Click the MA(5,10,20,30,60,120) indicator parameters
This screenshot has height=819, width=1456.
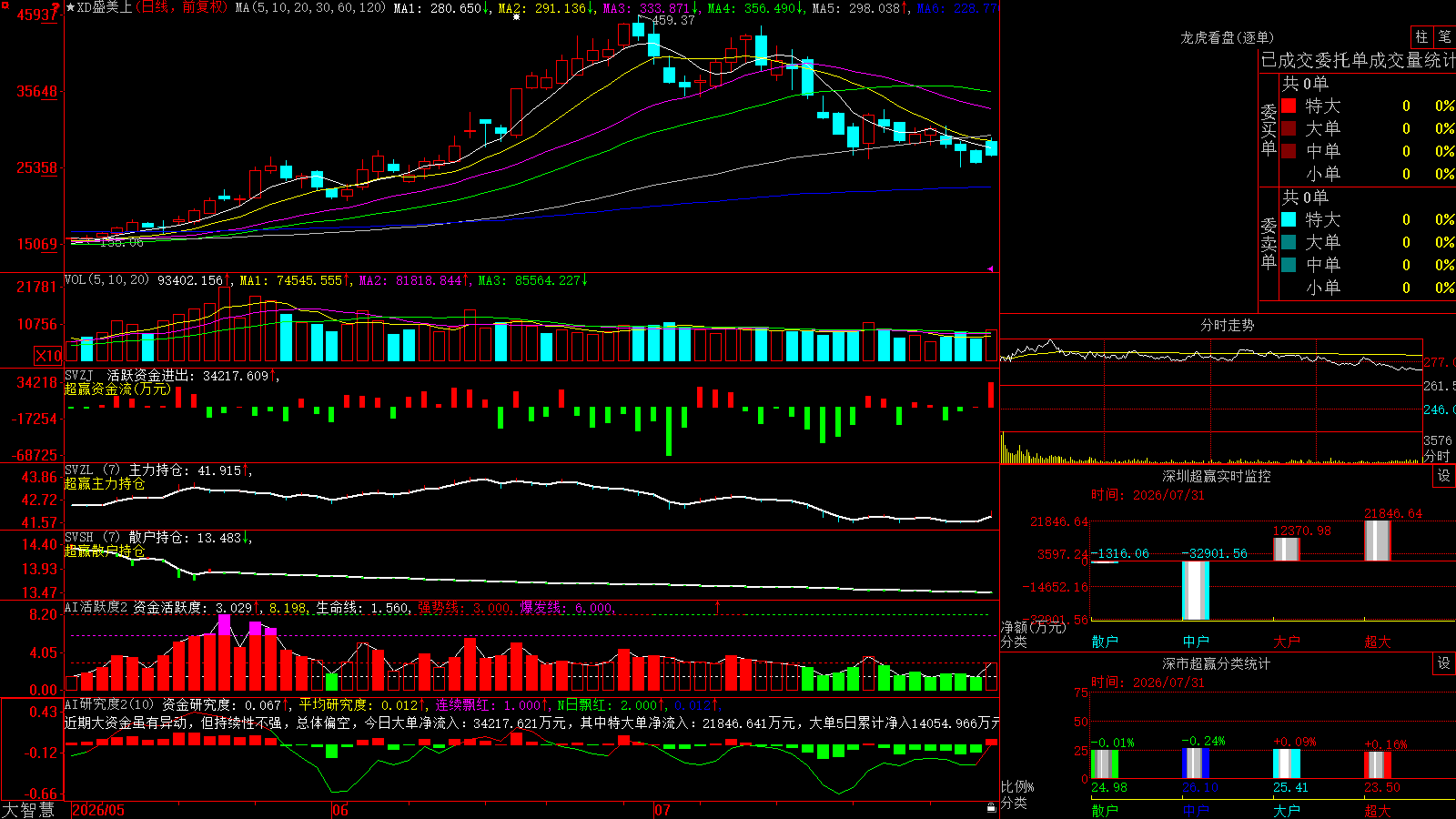coord(310,7)
